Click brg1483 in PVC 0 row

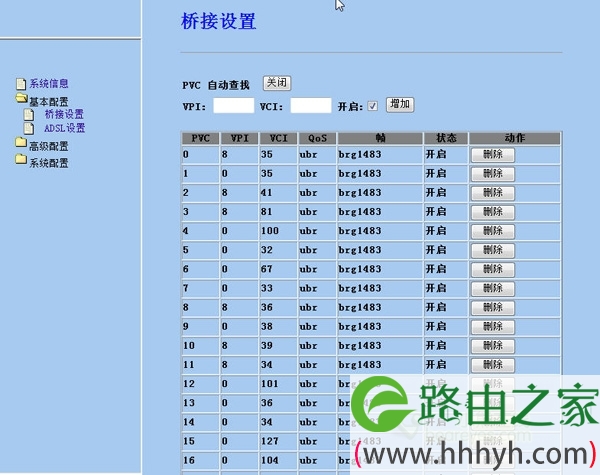[x=360, y=155]
